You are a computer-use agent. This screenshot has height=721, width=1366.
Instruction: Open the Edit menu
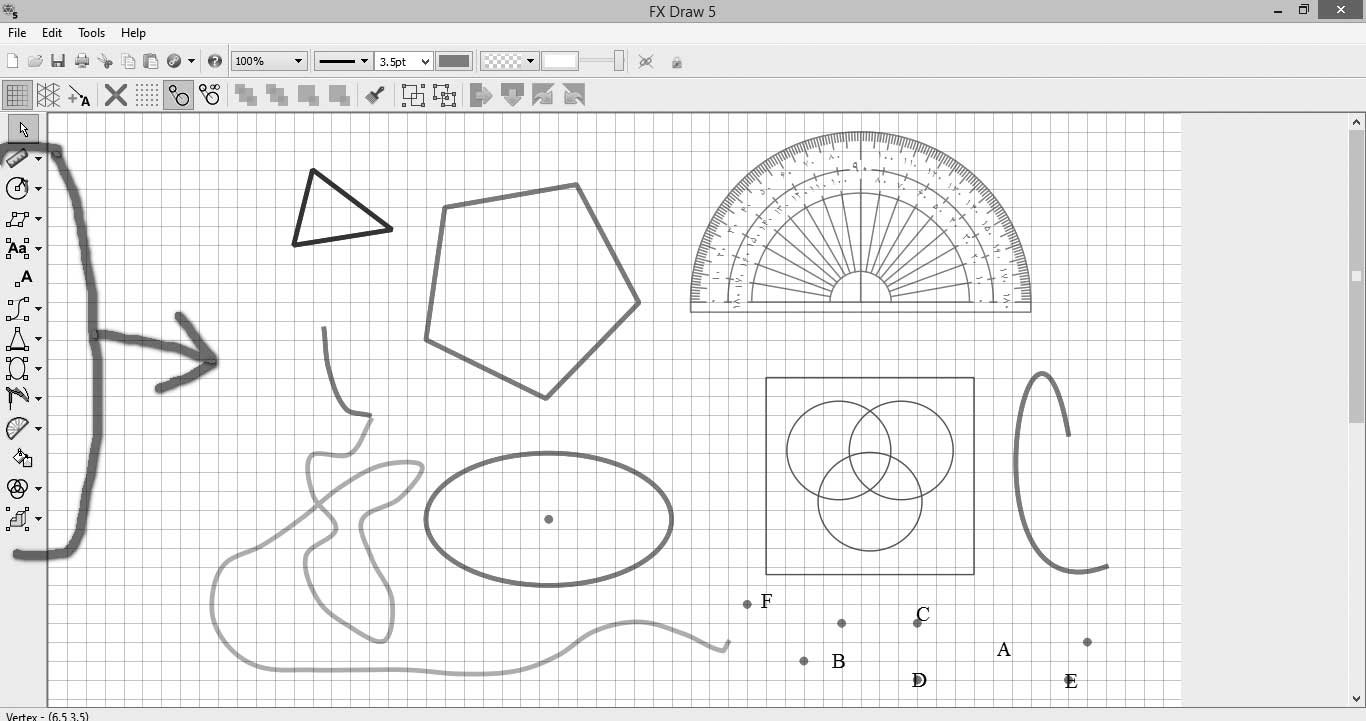pos(52,33)
